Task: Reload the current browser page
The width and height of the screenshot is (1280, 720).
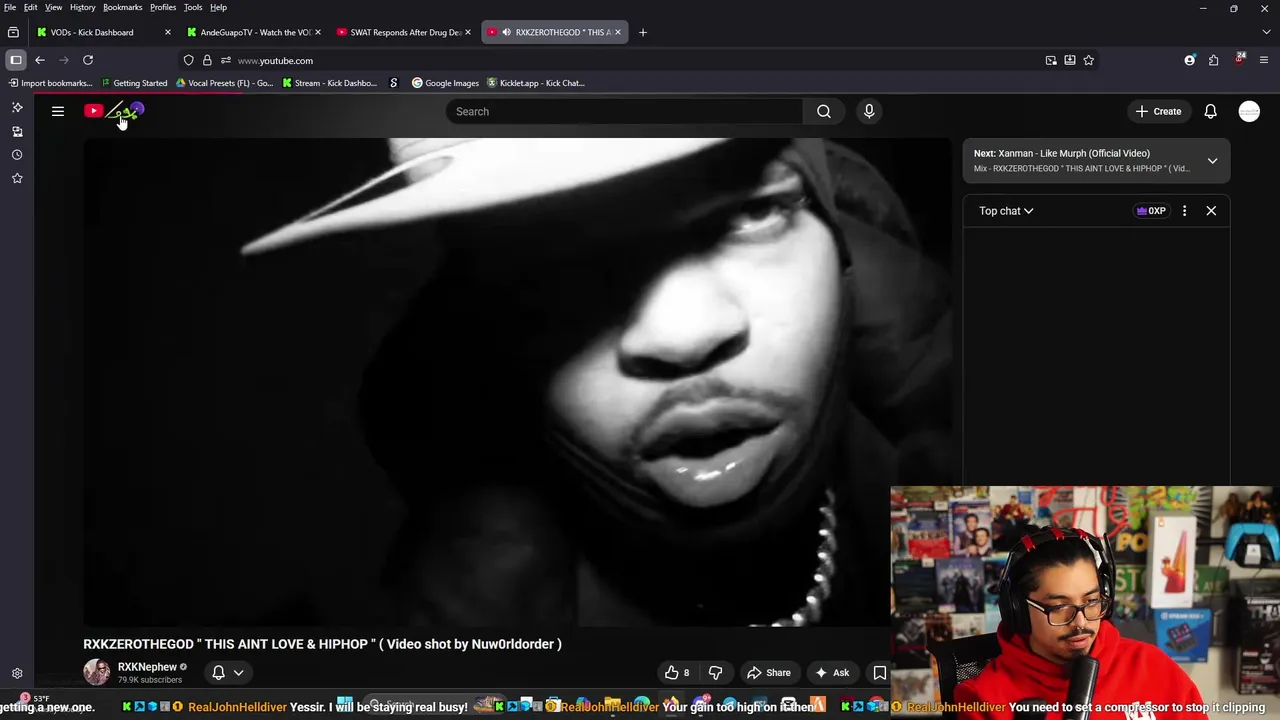Action: pos(88,60)
